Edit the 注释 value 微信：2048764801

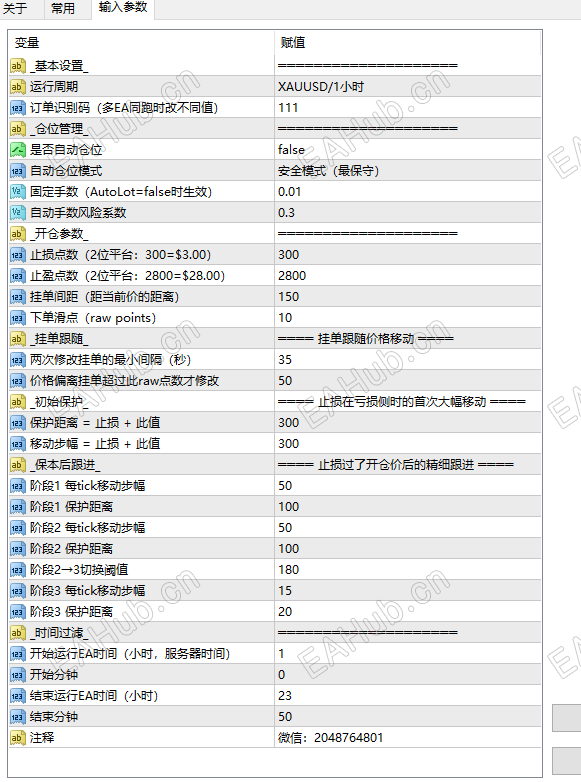[407, 738]
